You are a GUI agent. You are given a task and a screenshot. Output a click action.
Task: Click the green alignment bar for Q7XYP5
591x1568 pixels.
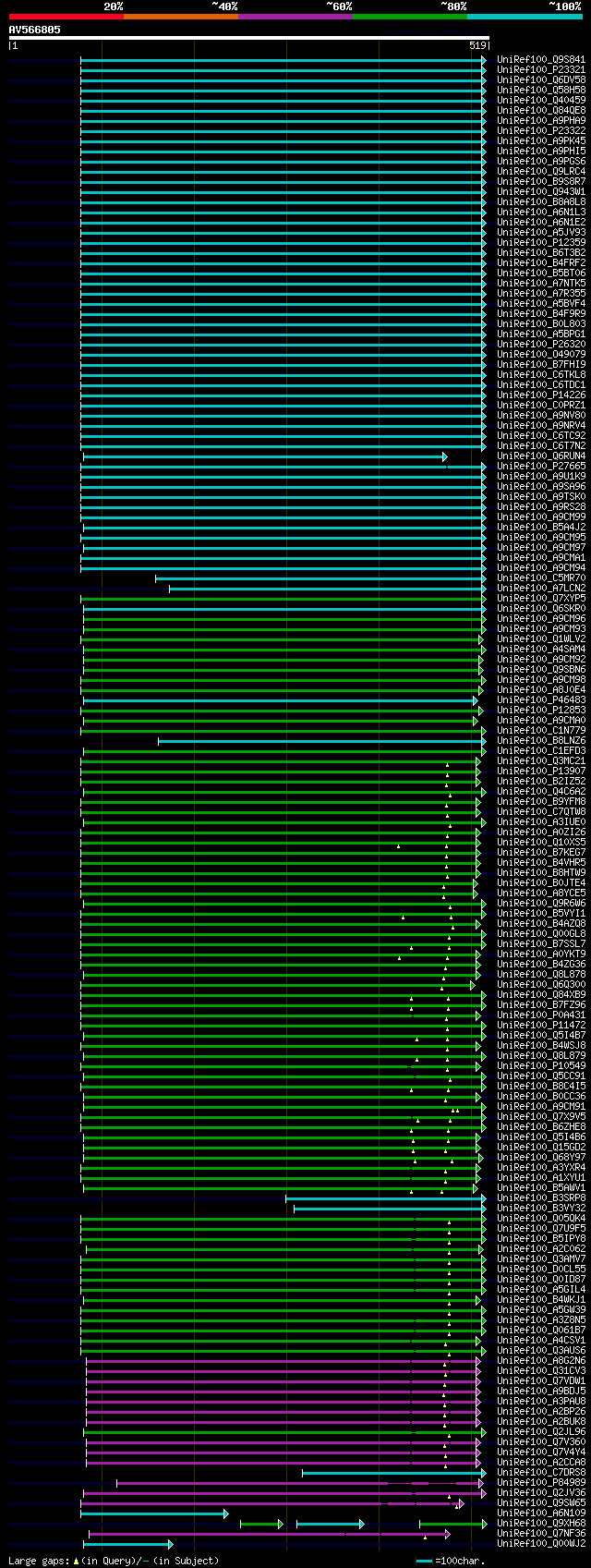283,599
